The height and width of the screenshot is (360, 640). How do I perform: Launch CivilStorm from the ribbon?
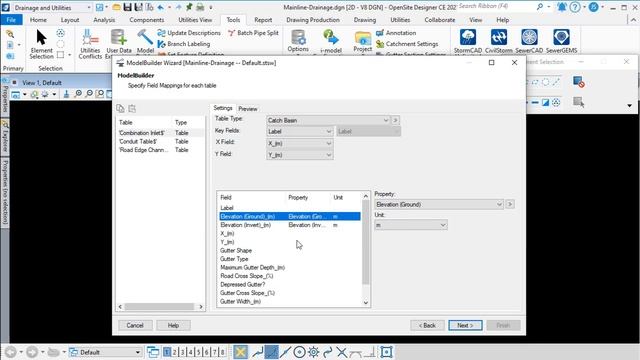pyautogui.click(x=498, y=41)
